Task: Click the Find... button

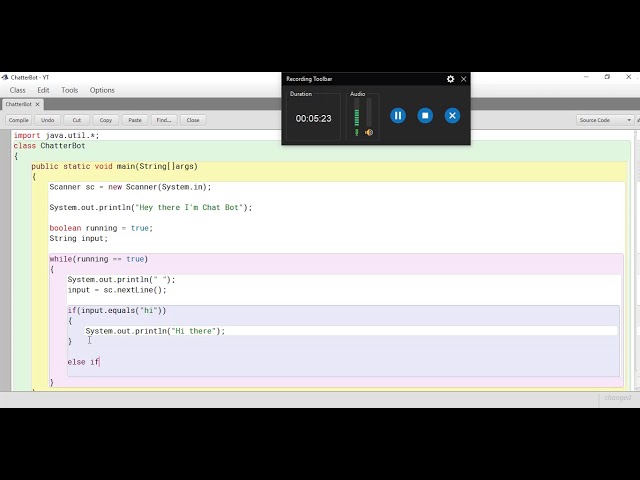Action: (x=164, y=120)
